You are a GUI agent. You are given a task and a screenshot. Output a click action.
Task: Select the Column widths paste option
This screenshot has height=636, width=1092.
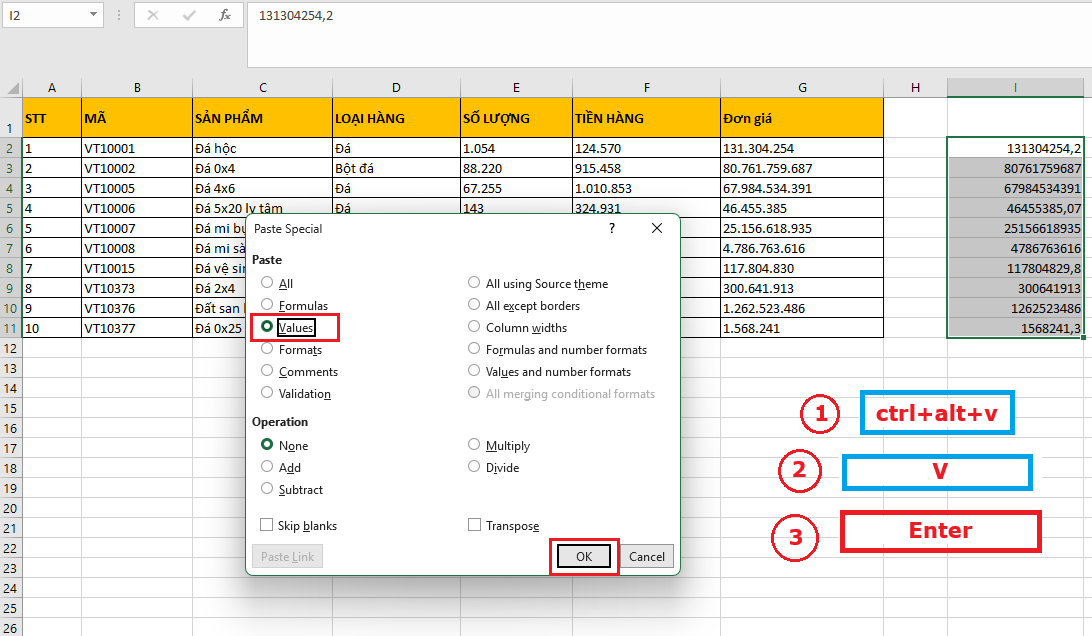(x=474, y=327)
